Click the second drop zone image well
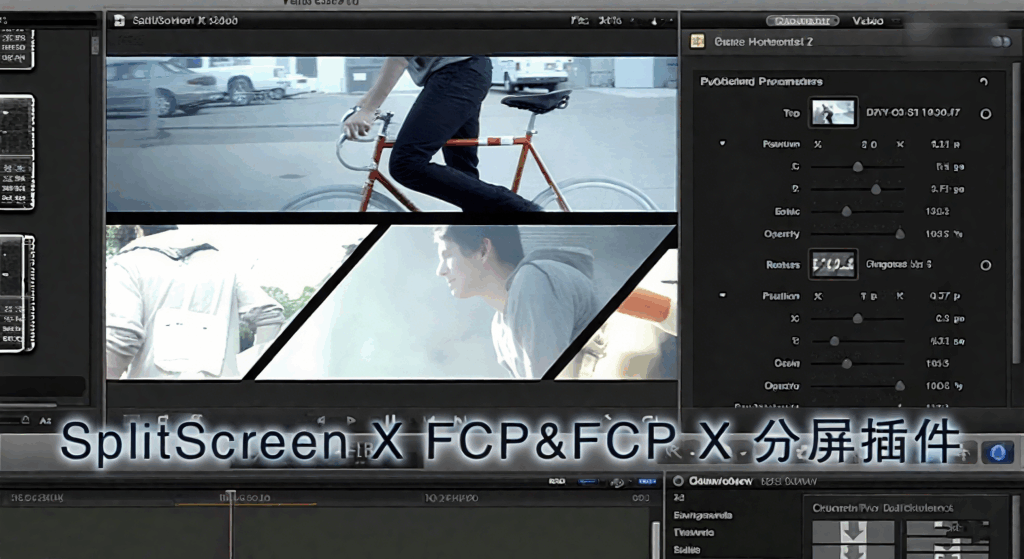 [x=832, y=265]
